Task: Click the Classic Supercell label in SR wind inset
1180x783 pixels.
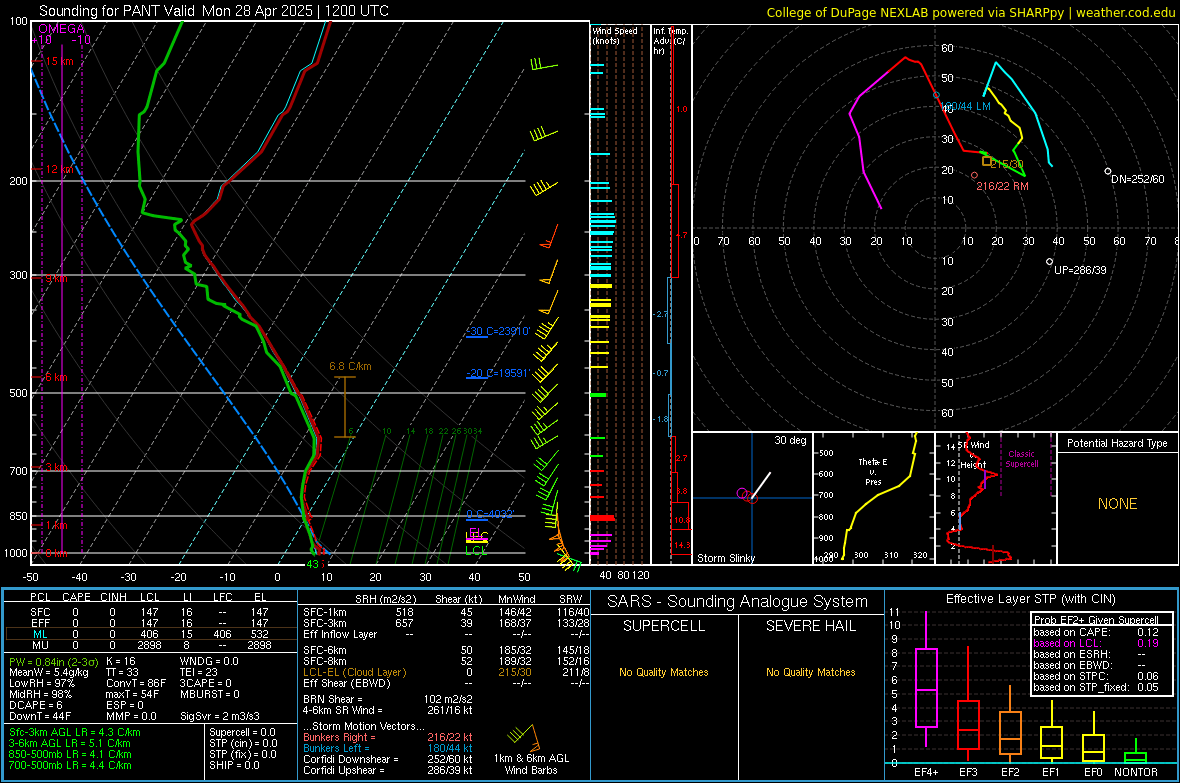Action: click(1021, 459)
